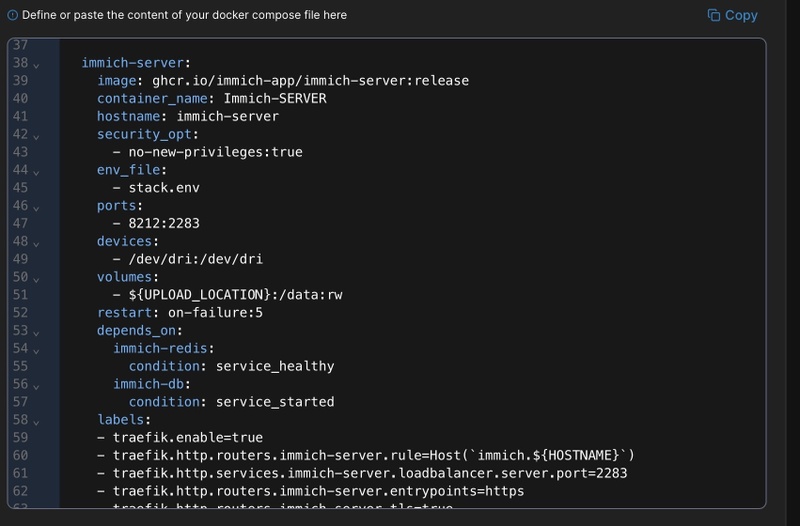The width and height of the screenshot is (800, 526).
Task: Collapse the devices section at line 48
Action: 36,243
